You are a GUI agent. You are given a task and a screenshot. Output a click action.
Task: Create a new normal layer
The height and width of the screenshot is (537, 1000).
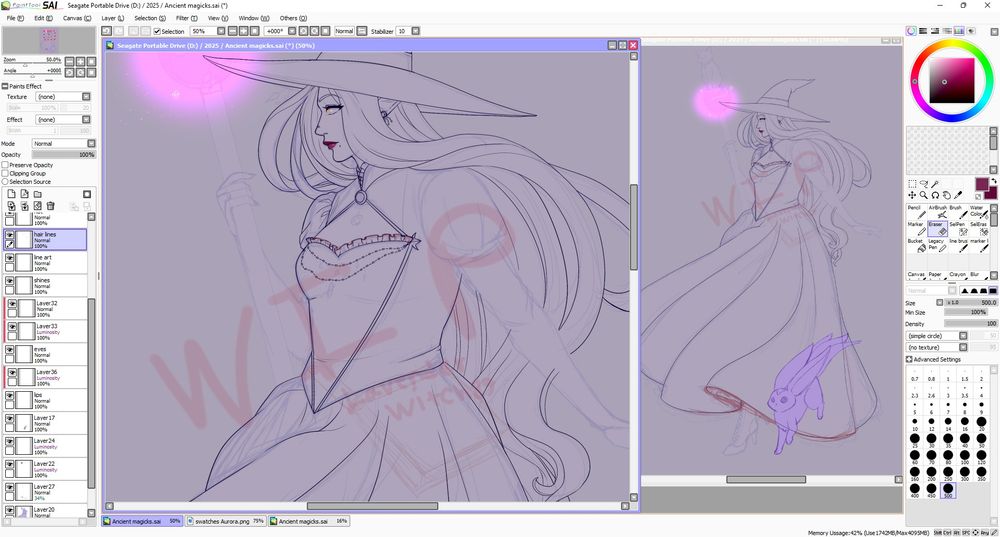click(11, 194)
